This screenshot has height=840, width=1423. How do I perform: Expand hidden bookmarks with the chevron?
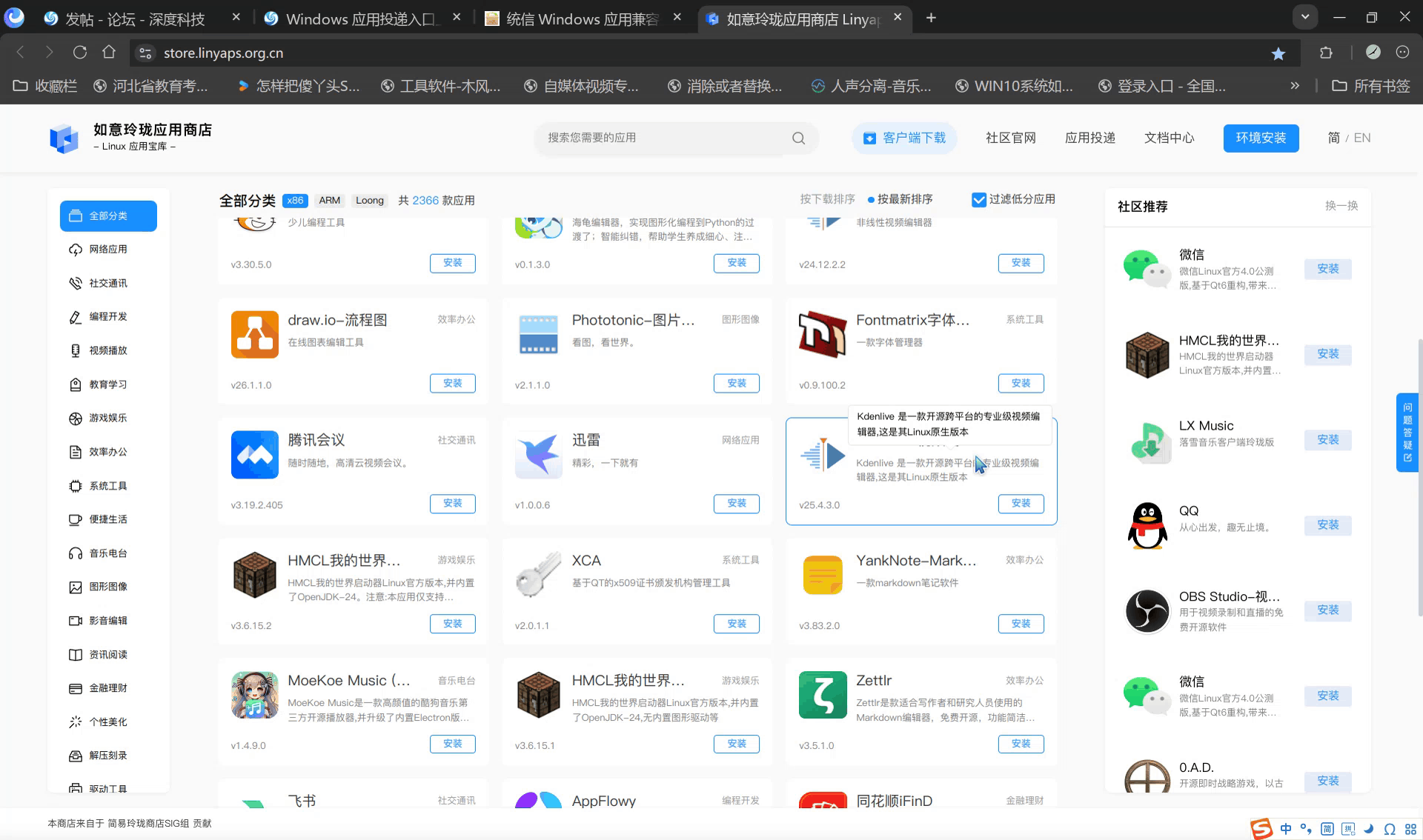coord(1295,86)
